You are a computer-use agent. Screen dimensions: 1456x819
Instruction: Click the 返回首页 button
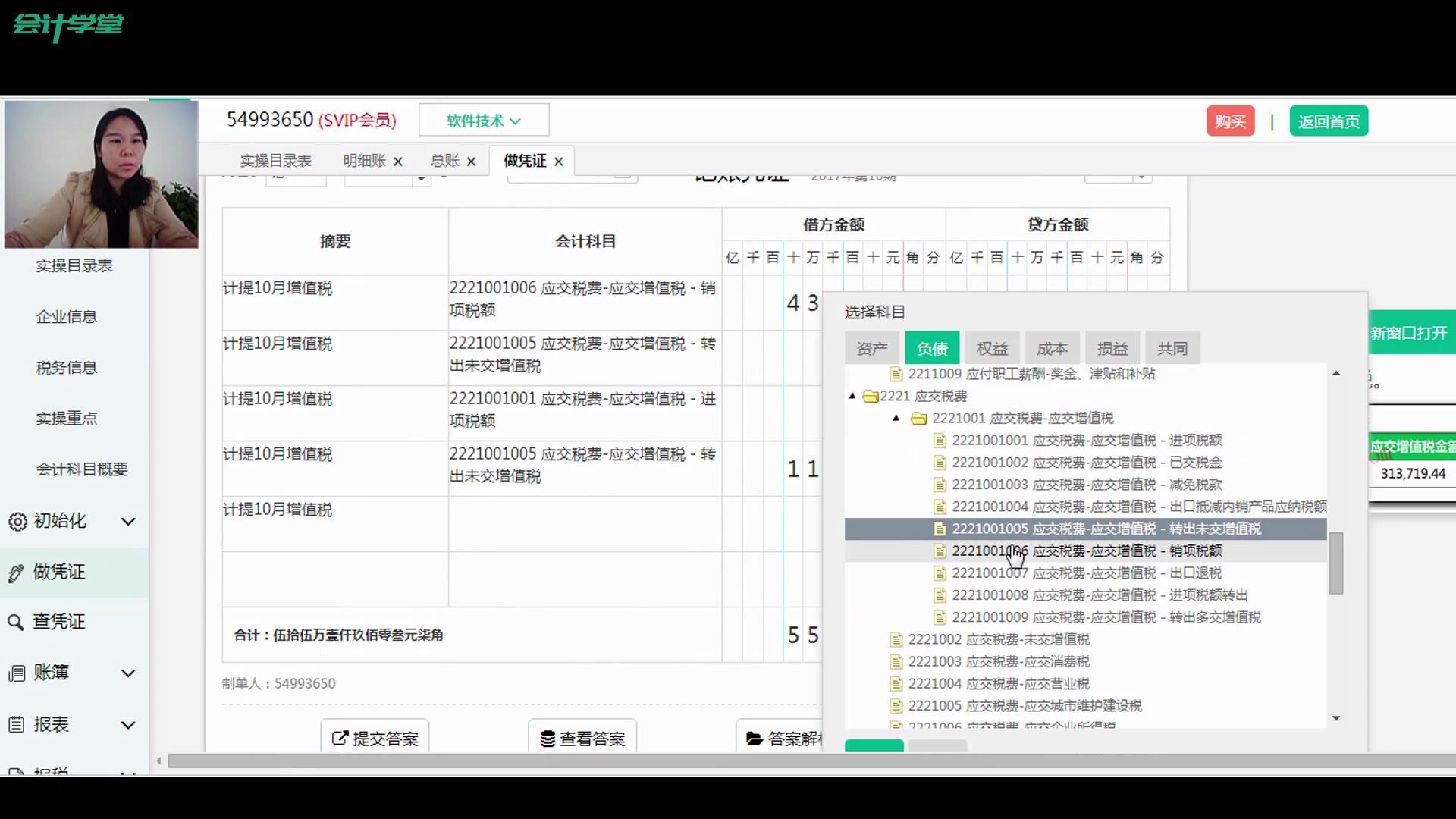[x=1329, y=121]
